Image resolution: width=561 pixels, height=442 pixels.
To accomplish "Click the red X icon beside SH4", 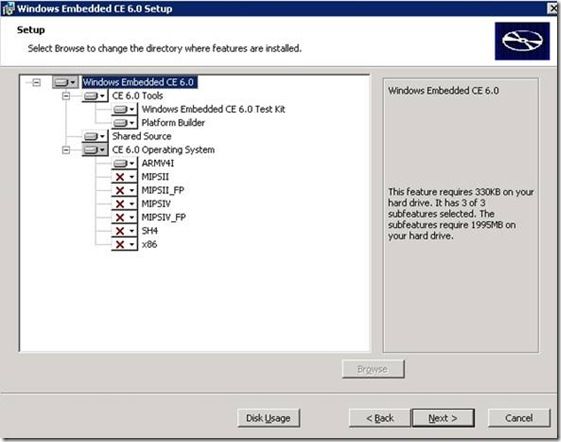I will click(x=120, y=231).
